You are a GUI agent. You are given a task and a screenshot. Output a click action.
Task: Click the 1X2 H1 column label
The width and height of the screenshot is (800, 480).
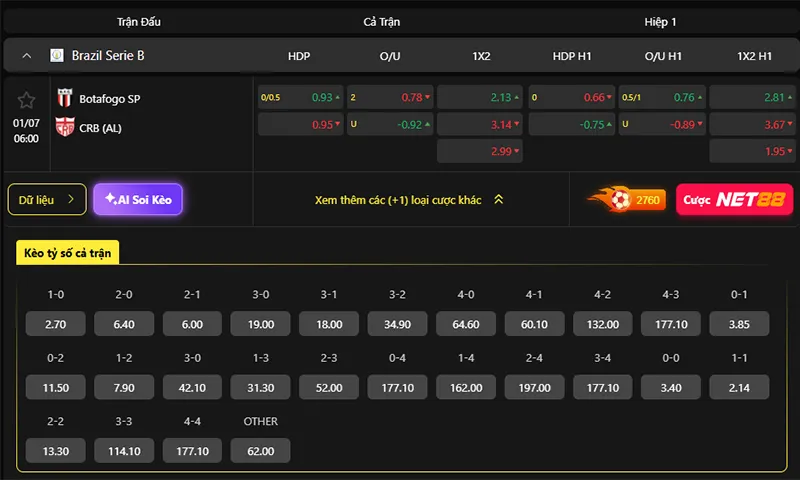[x=755, y=56]
